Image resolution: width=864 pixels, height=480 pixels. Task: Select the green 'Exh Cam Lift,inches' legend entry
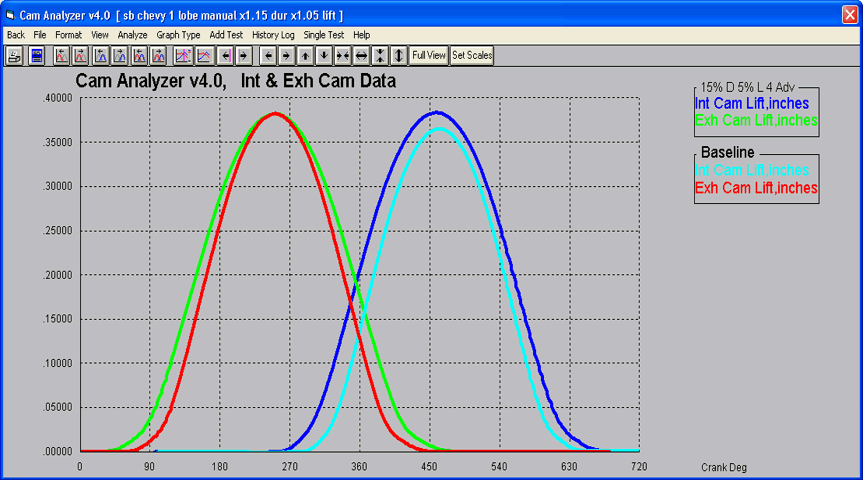(756, 120)
